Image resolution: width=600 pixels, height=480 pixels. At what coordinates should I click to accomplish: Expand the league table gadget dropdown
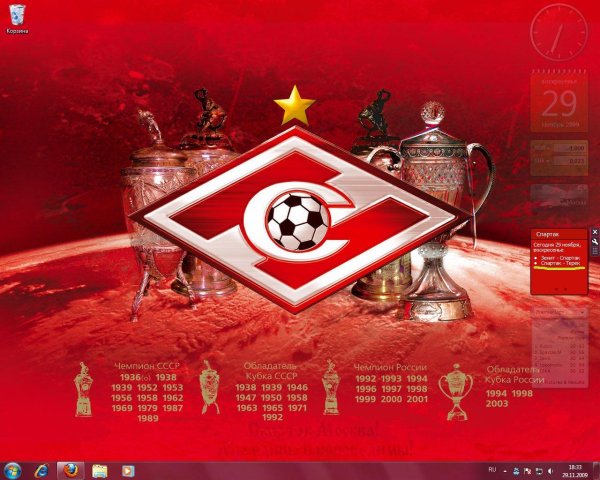pos(583,313)
